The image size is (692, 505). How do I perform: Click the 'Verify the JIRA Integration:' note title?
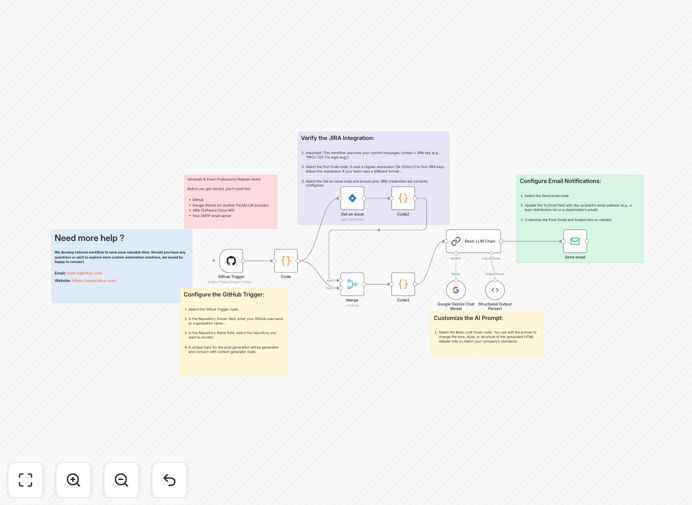click(x=337, y=138)
